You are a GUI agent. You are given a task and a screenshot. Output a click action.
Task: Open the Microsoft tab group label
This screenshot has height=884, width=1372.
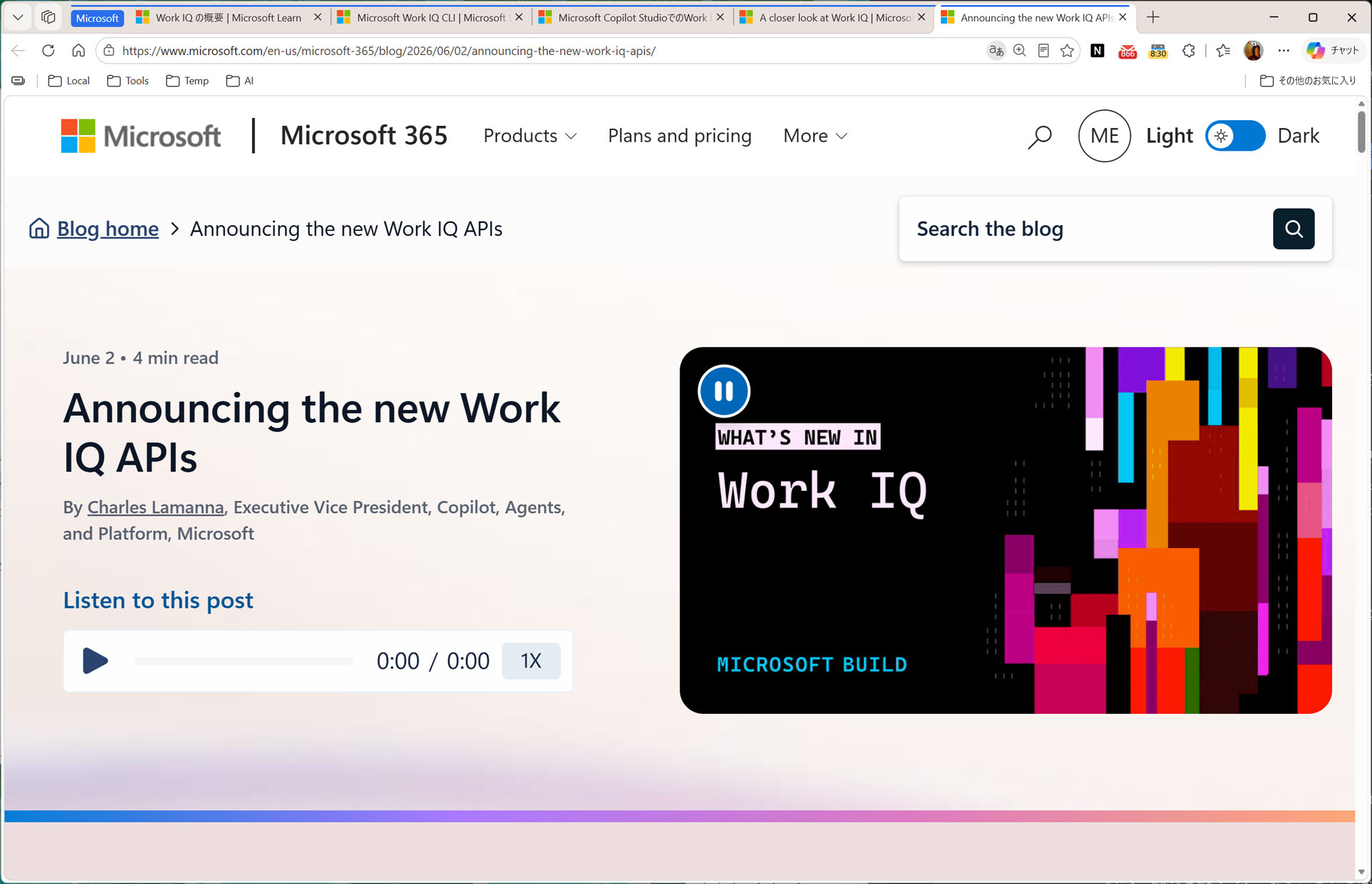click(98, 18)
